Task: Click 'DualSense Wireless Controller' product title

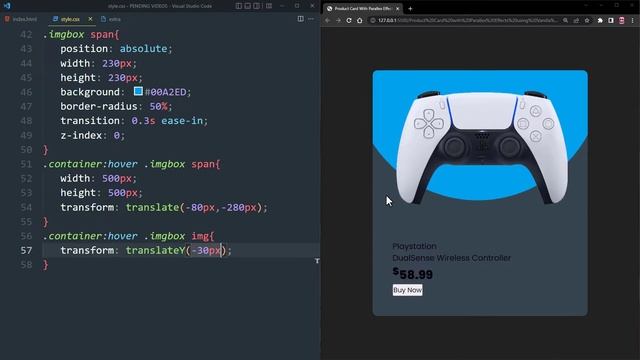Action: 451,258
